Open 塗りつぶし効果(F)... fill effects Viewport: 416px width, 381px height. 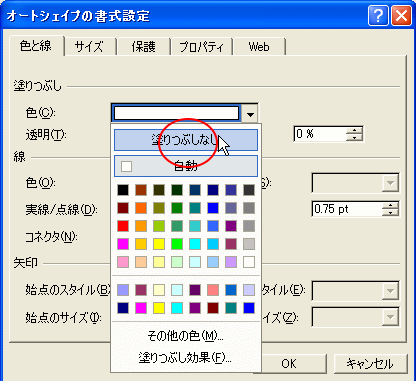coord(186,358)
